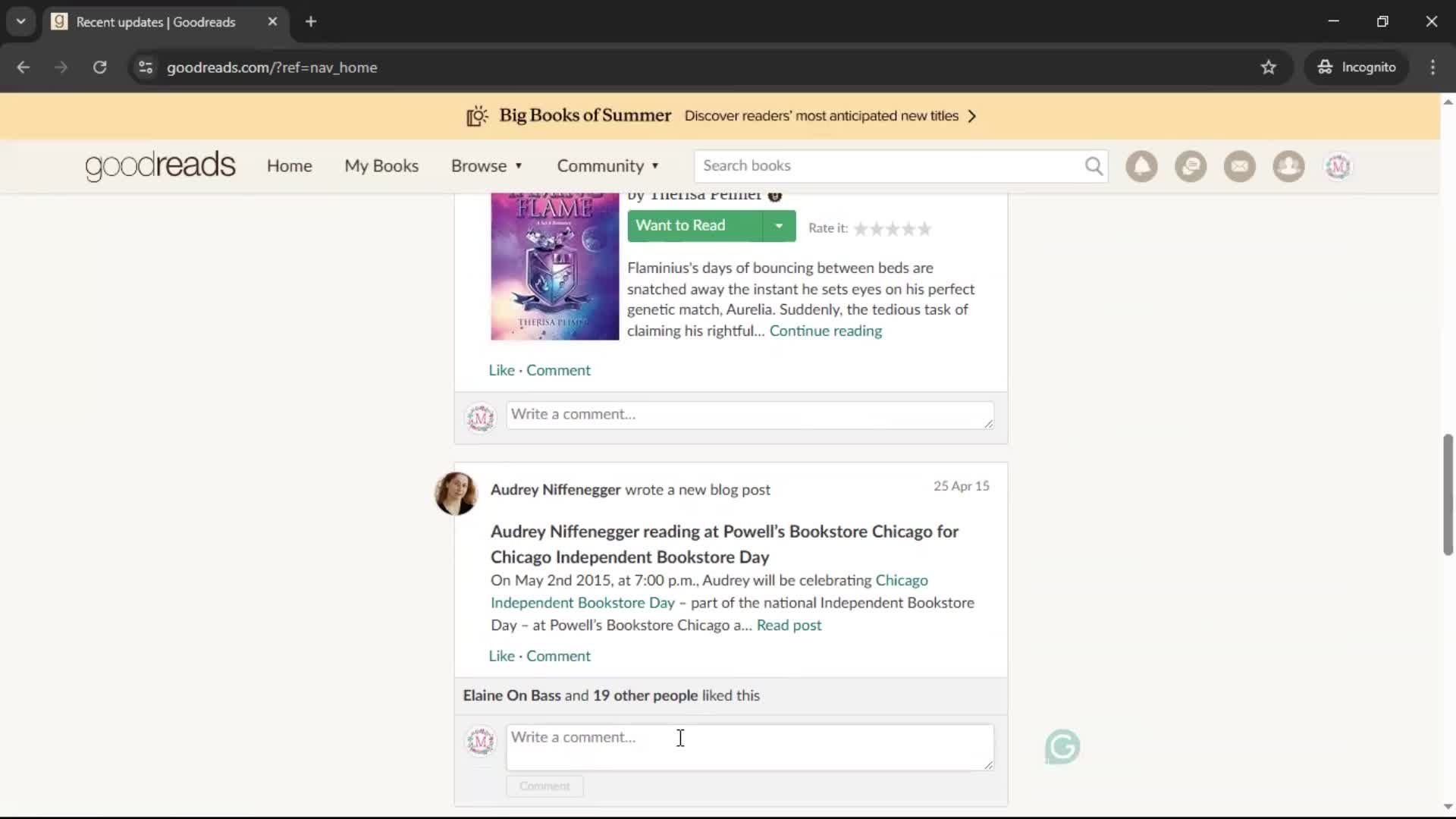Open Audrey Niffenegger's name link

point(555,490)
